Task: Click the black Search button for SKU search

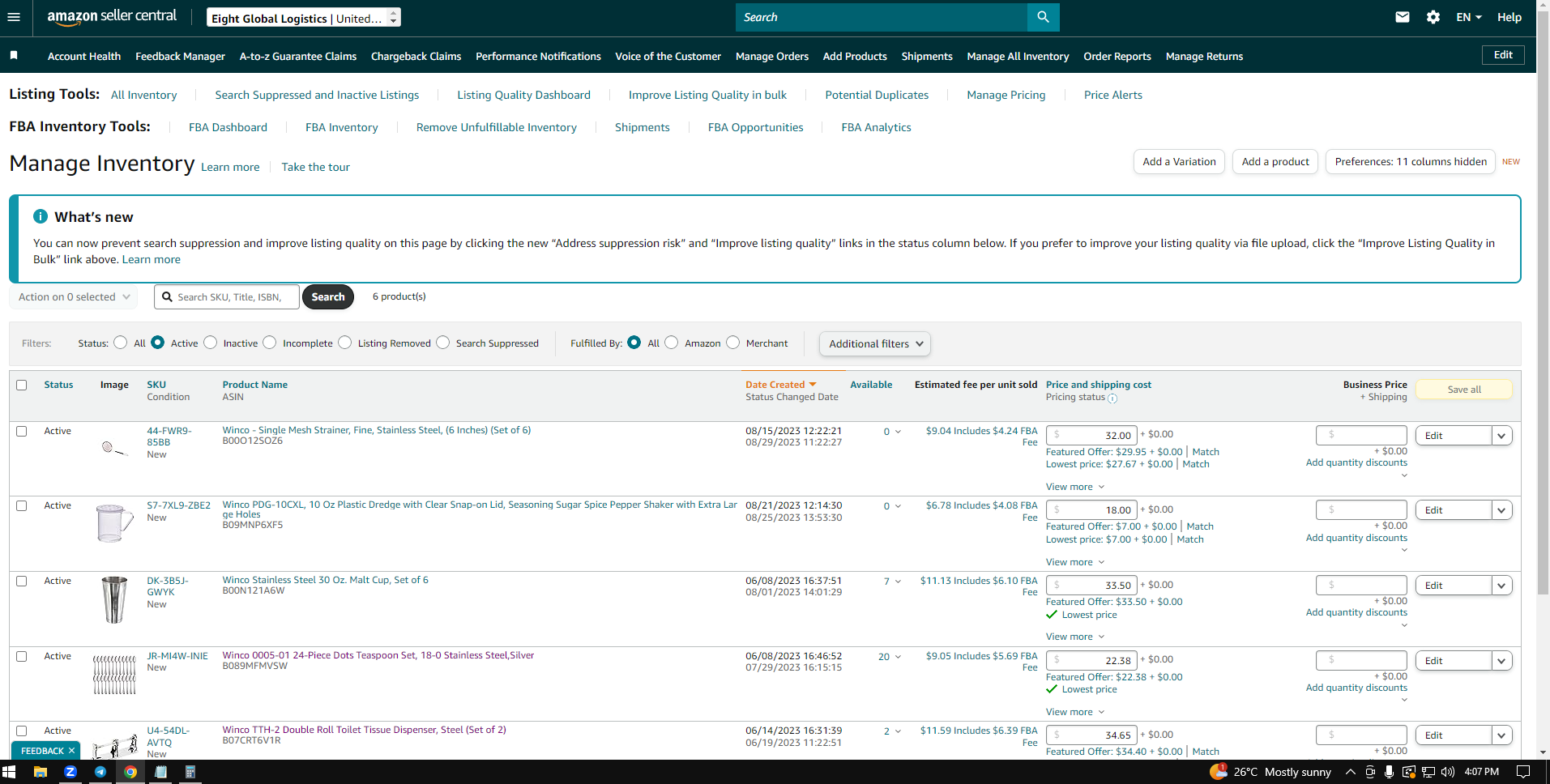Action: pyautogui.click(x=328, y=297)
